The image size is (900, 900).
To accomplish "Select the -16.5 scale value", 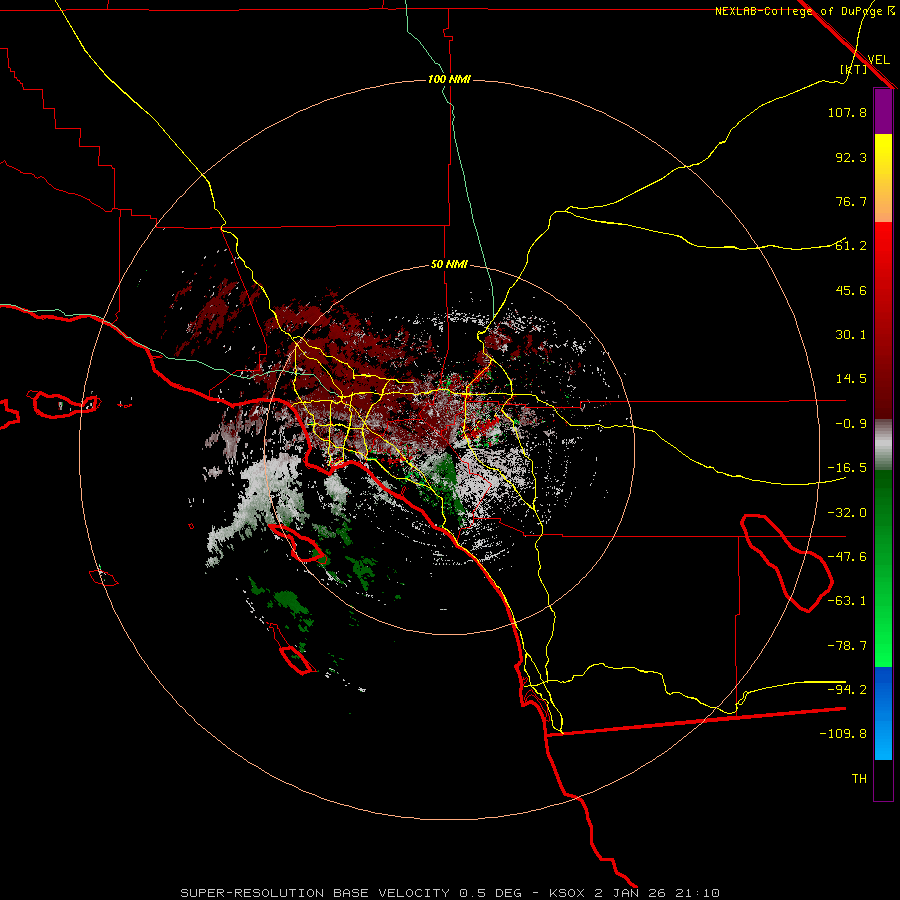I will 847,468.
